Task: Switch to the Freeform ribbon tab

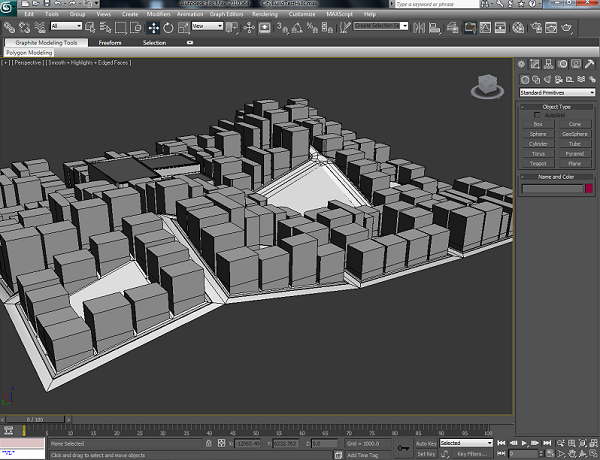Action: tap(110, 43)
